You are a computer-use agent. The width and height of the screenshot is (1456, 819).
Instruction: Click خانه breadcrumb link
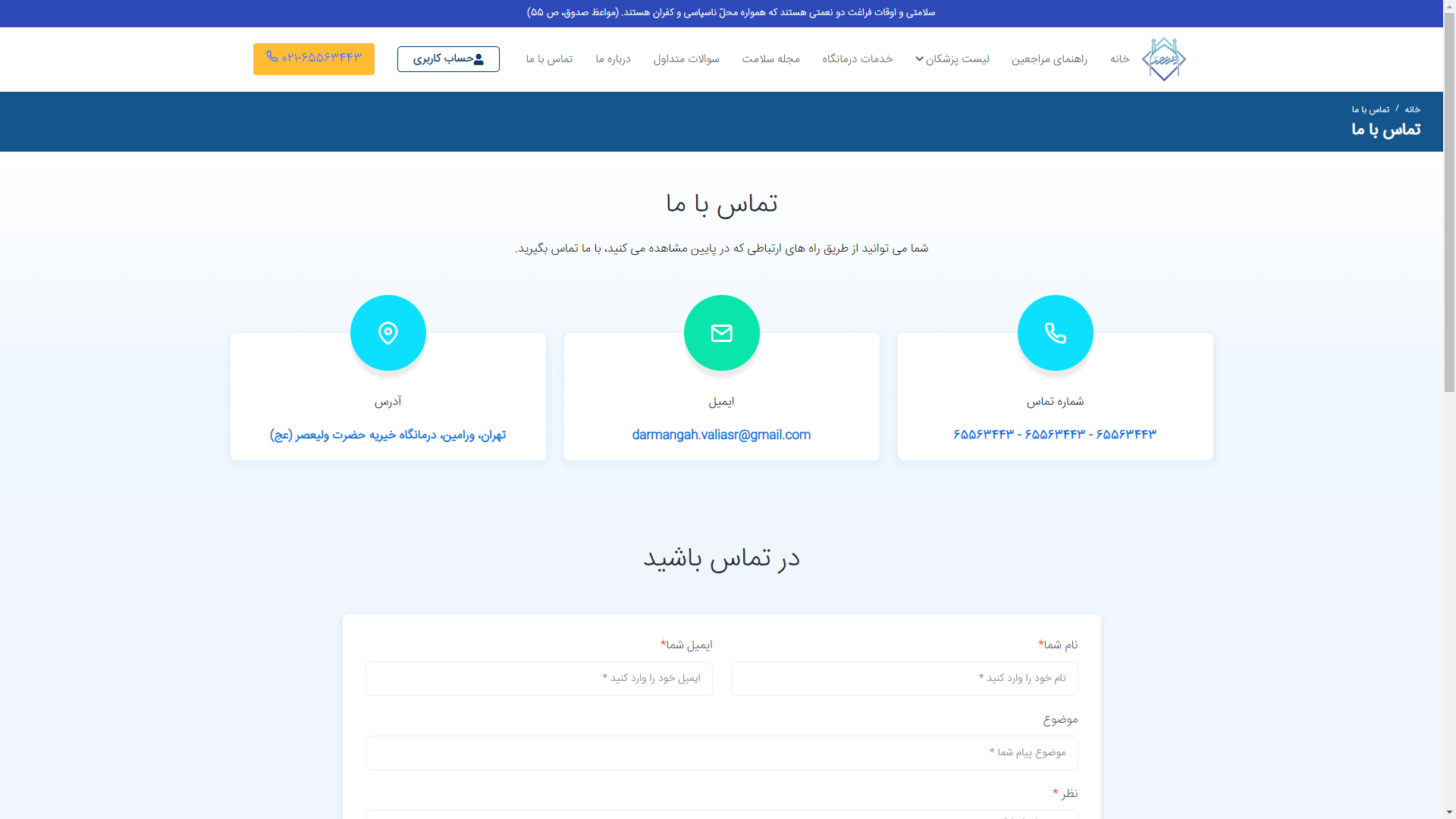tap(1412, 109)
